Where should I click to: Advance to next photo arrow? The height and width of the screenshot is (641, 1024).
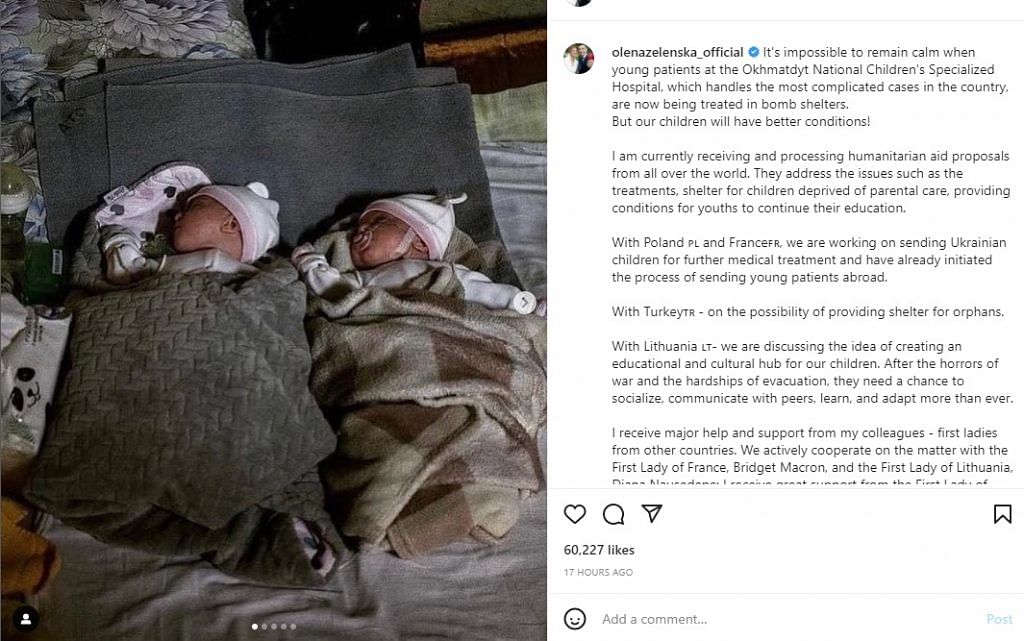524,302
